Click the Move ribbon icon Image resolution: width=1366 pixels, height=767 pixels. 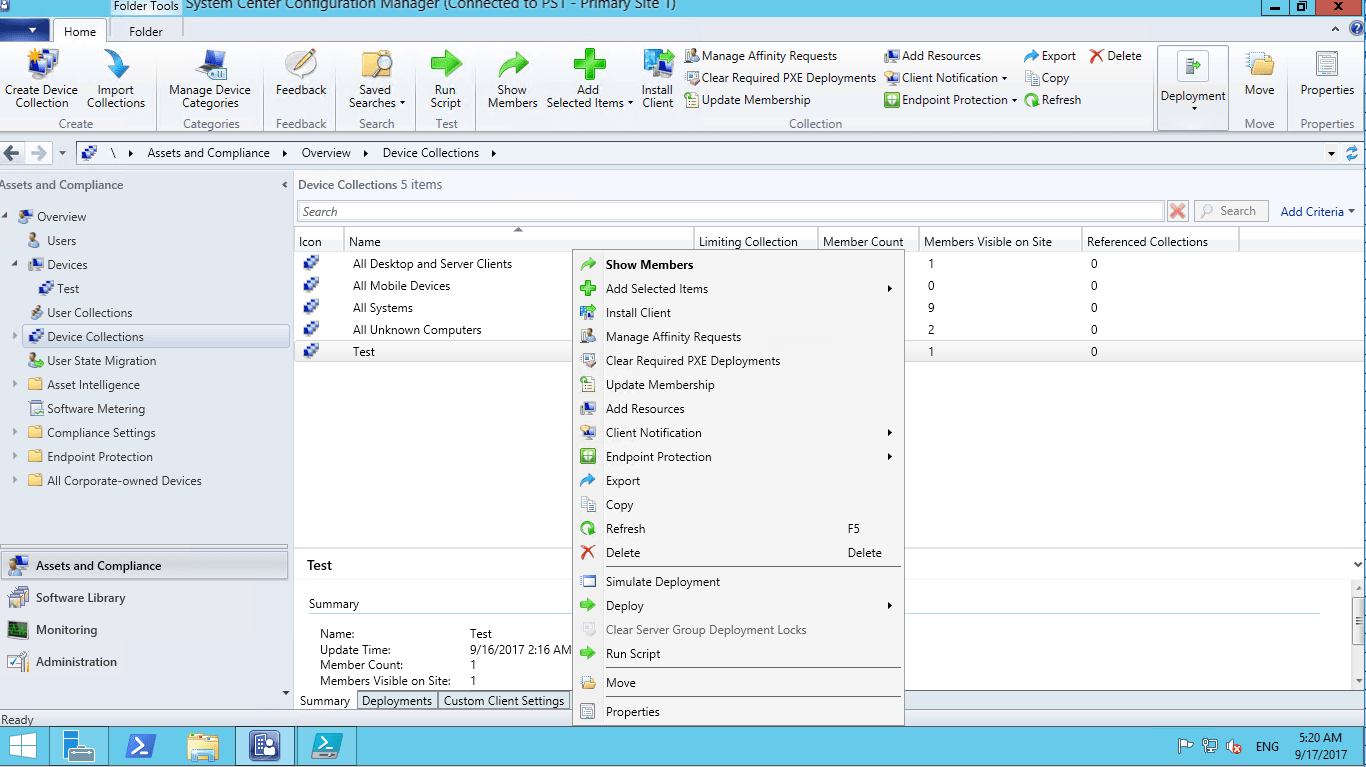pyautogui.click(x=1259, y=75)
